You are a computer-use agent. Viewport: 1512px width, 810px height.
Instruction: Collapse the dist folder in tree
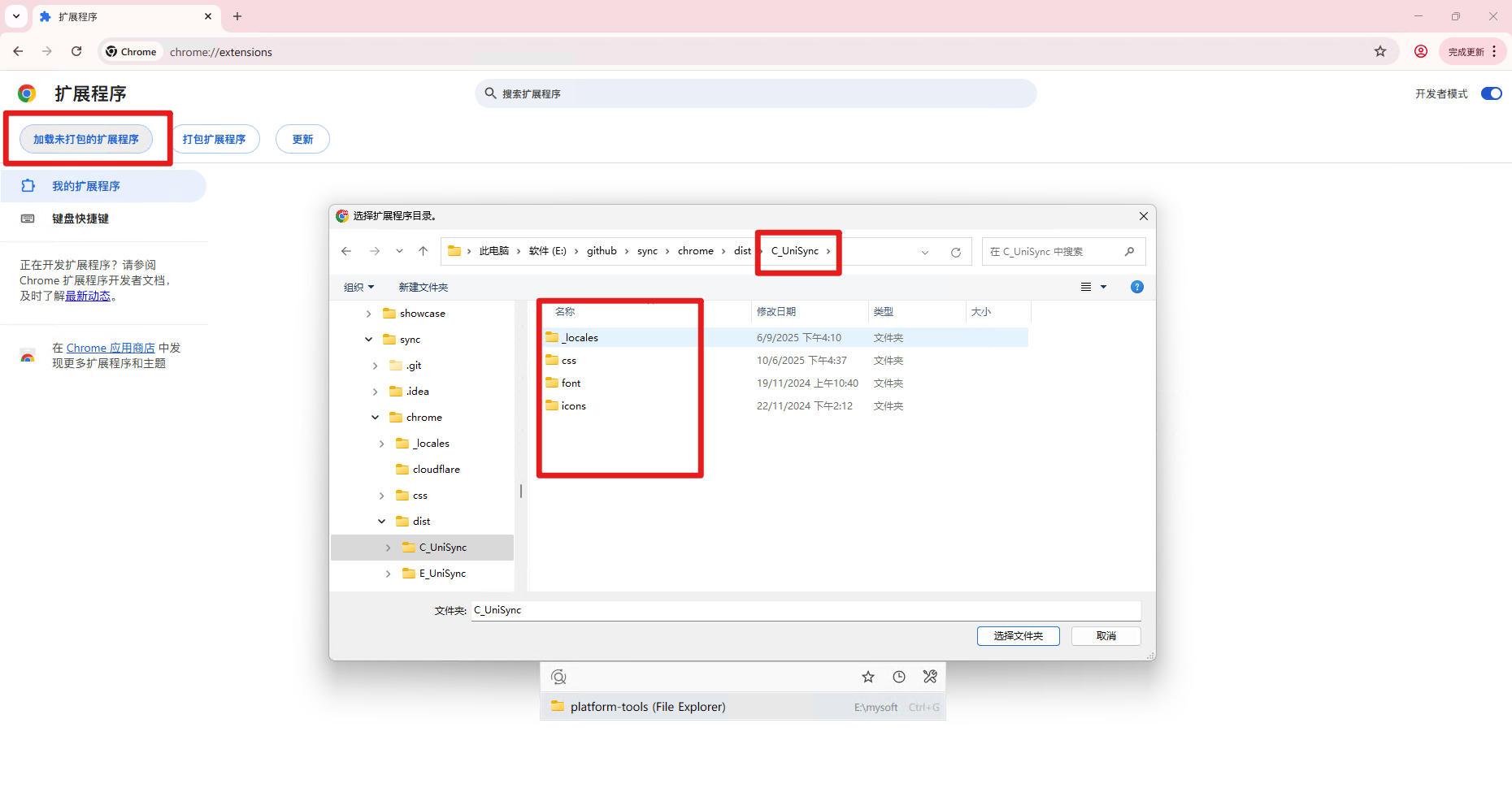coord(381,522)
